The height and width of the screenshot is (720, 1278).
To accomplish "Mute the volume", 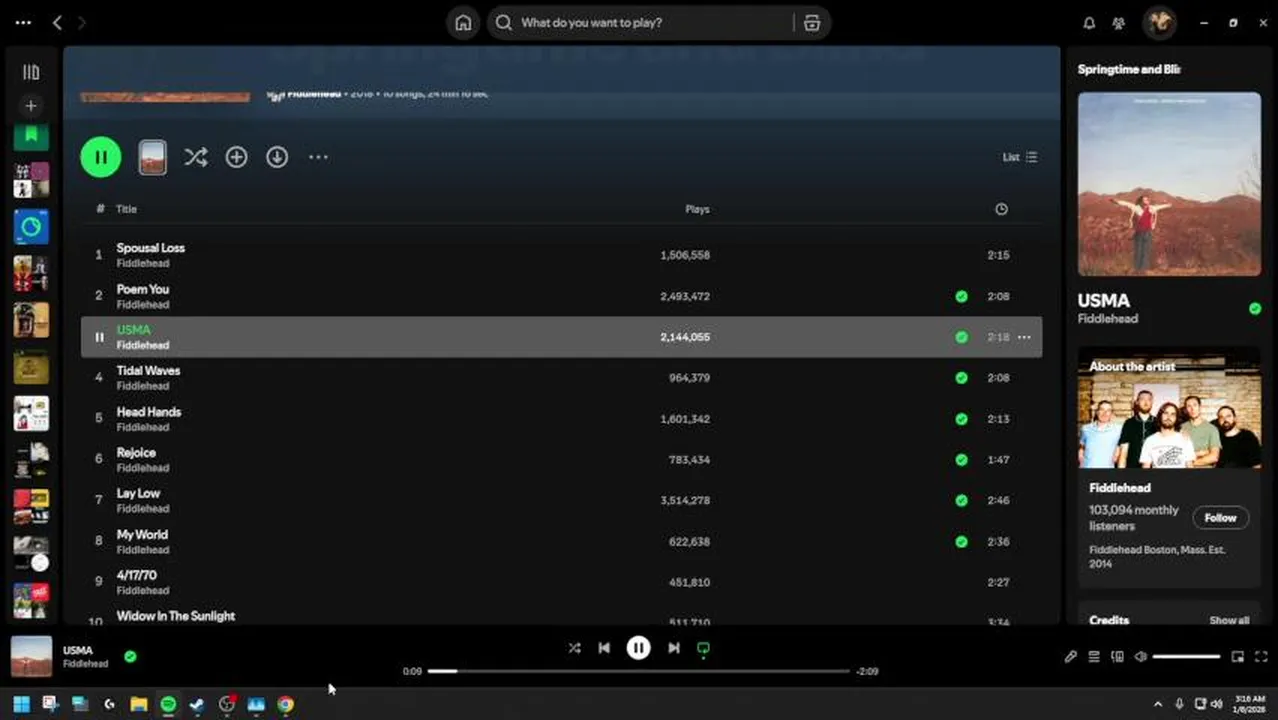I will (1141, 657).
